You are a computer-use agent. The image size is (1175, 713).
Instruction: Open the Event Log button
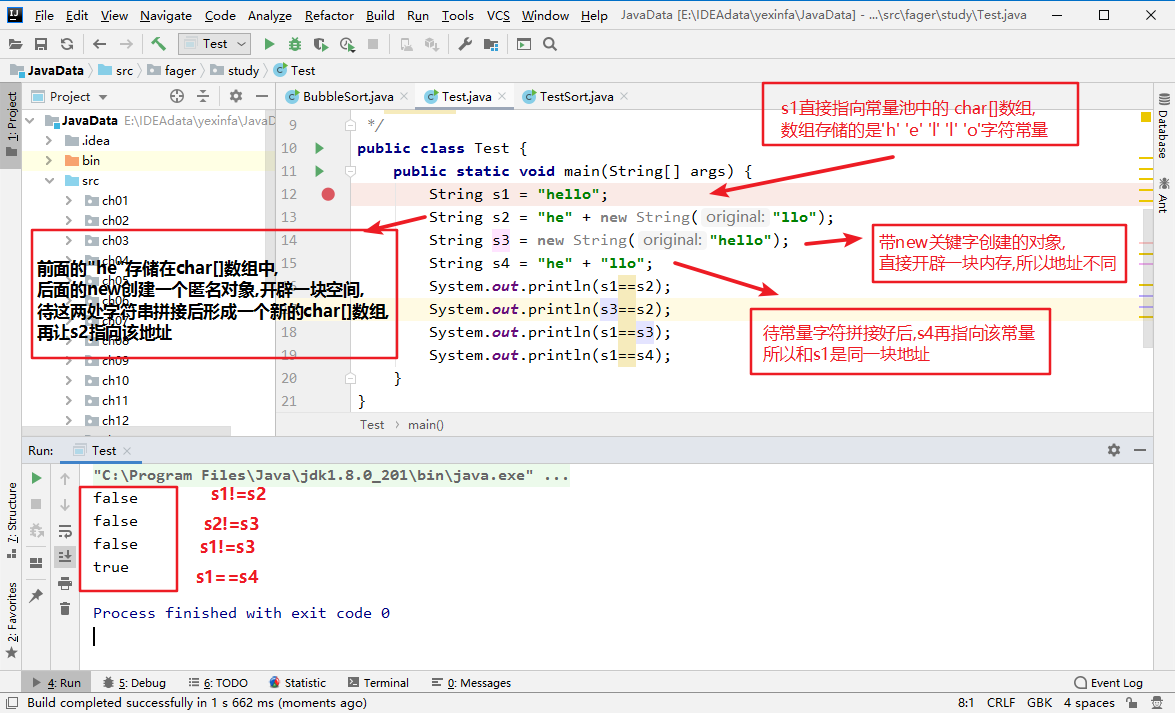tap(1108, 682)
